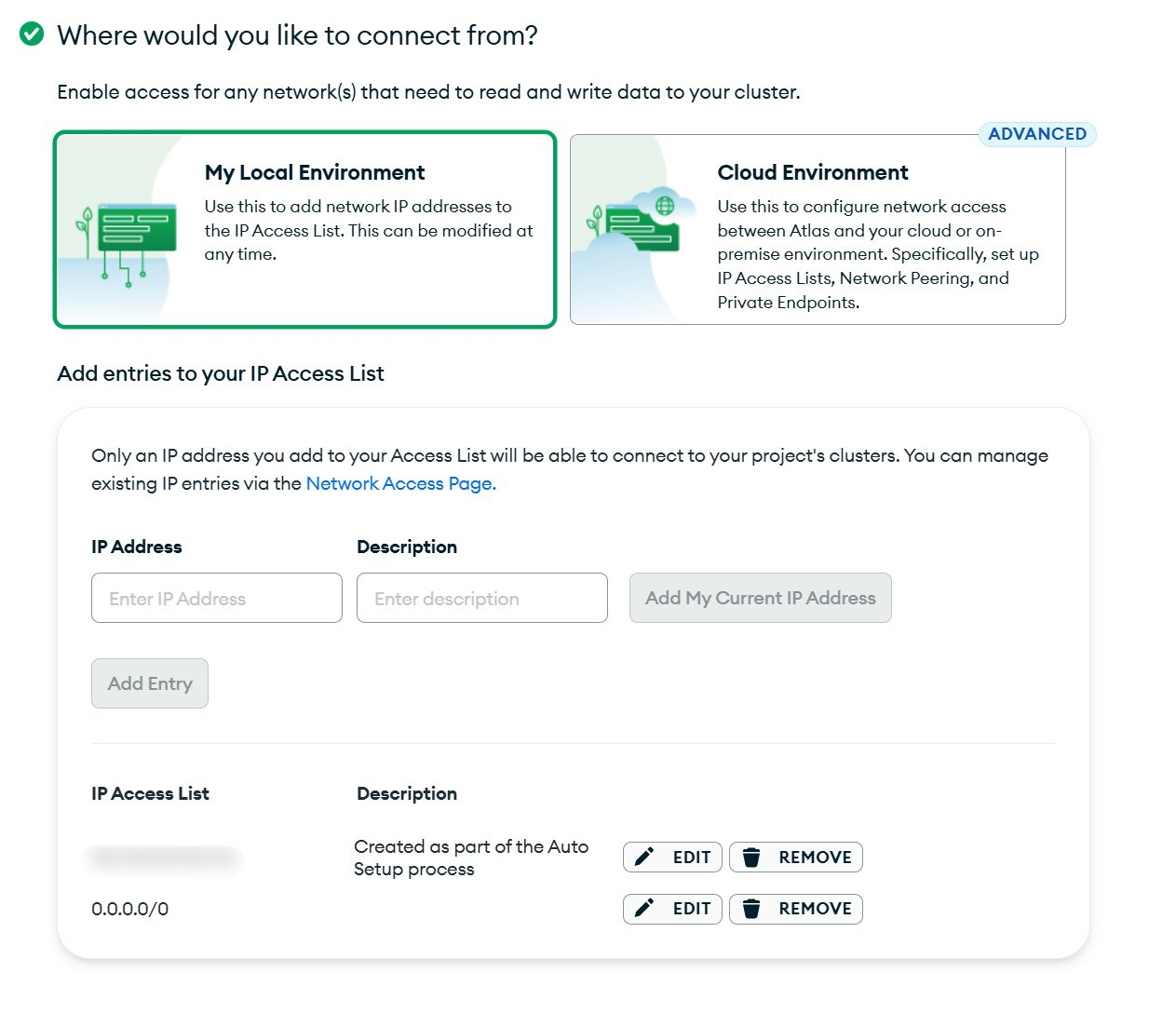Viewport: 1176px width, 1027px height.
Task: Click the IP Access List column header
Action: (150, 793)
